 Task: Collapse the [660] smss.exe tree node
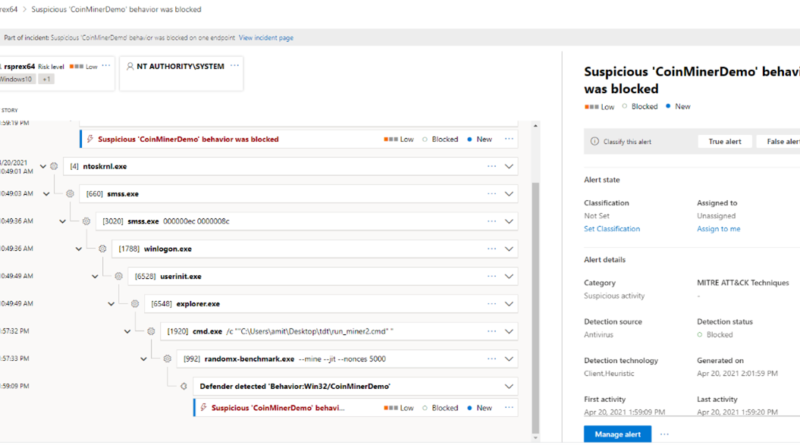tap(46, 194)
